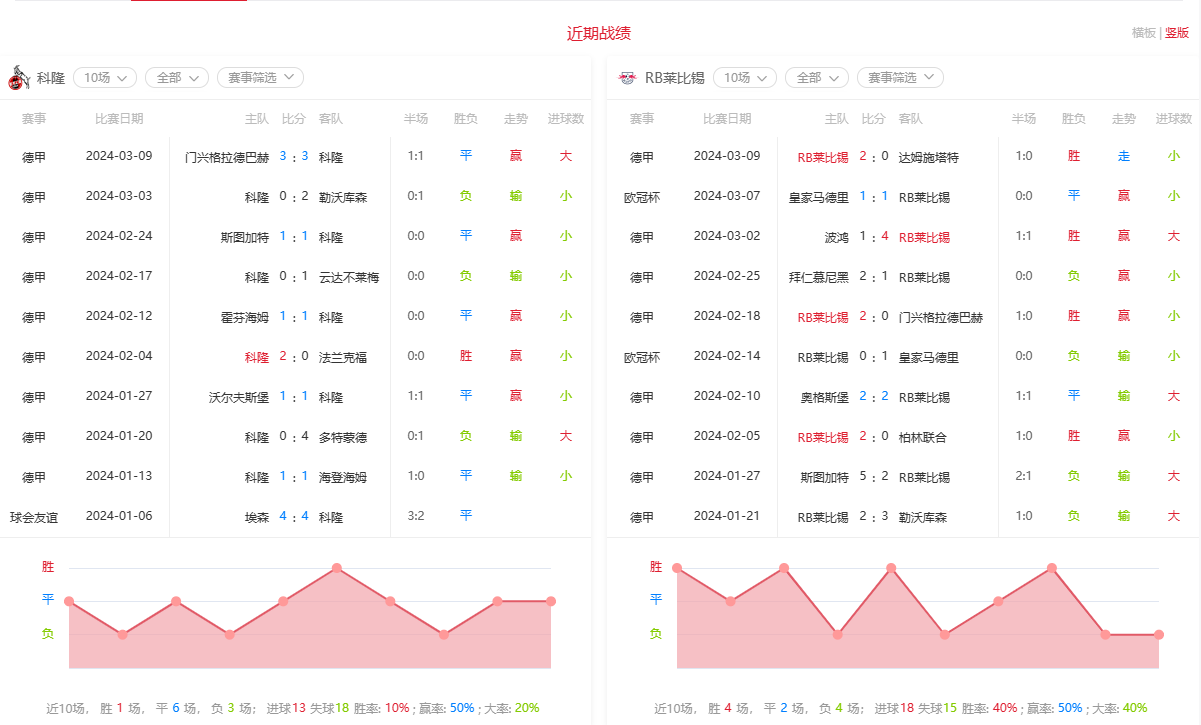Expand 科隆's 全部 venue filter dropdown
This screenshot has width=1201, height=725.
click(177, 78)
